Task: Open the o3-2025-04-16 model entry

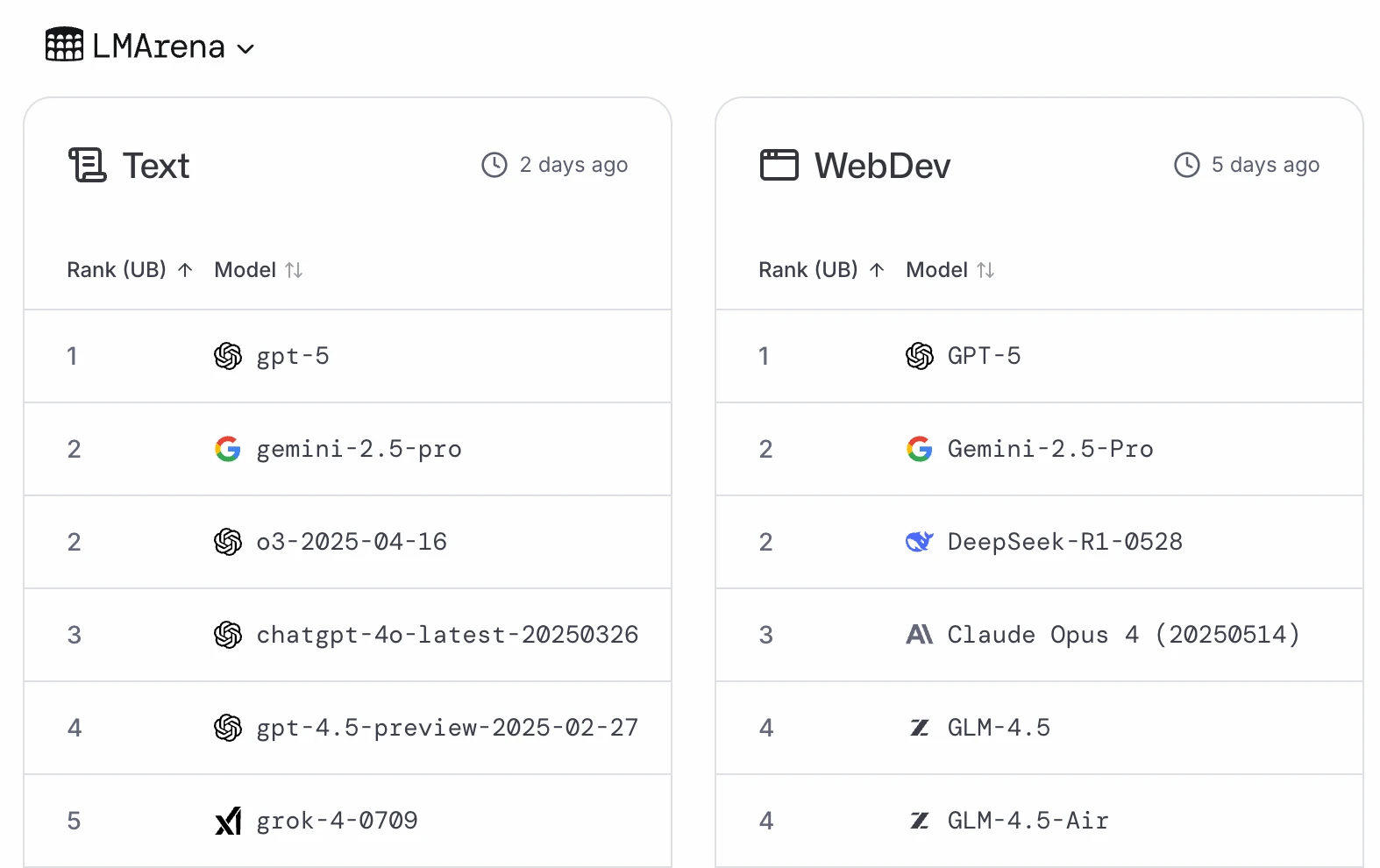Action: point(352,542)
